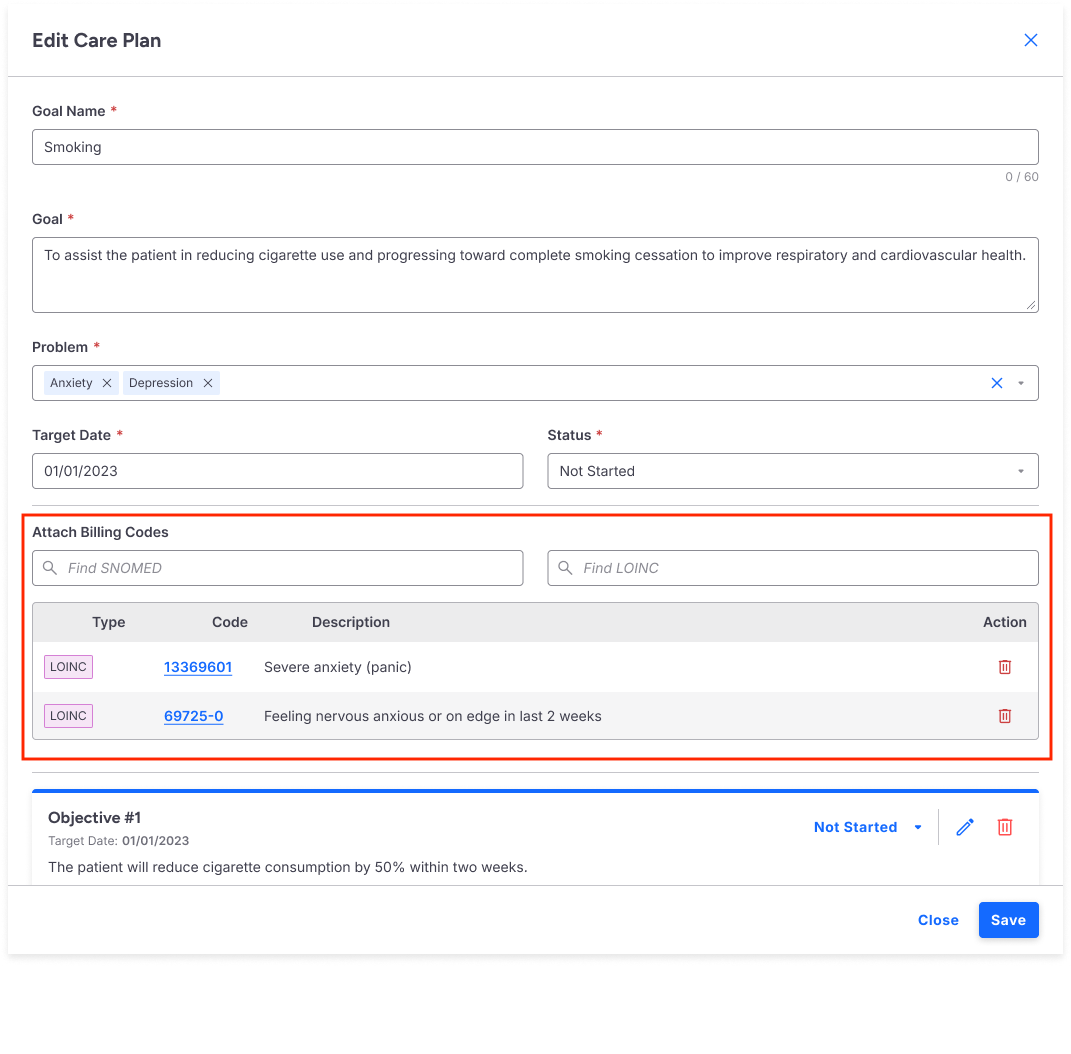The height and width of the screenshot is (1054, 1071).
Task: Clear all selected problems
Action: coord(996,383)
